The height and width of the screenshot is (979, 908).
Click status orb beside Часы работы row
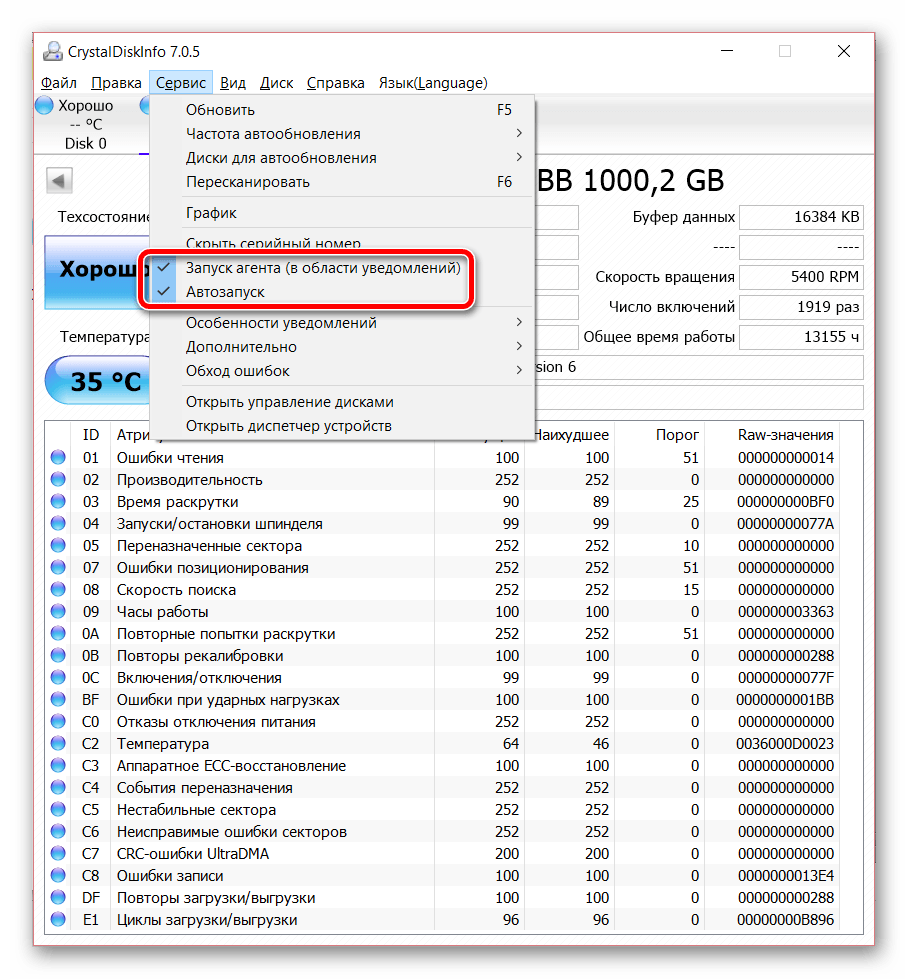pyautogui.click(x=58, y=612)
